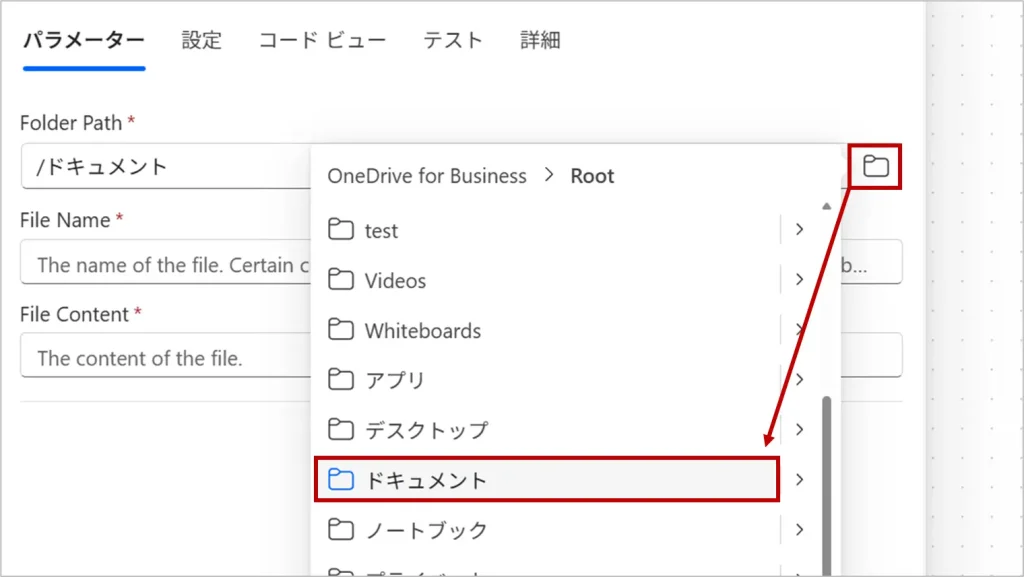Expand the test folder chevron
The height and width of the screenshot is (577, 1024).
tap(799, 230)
